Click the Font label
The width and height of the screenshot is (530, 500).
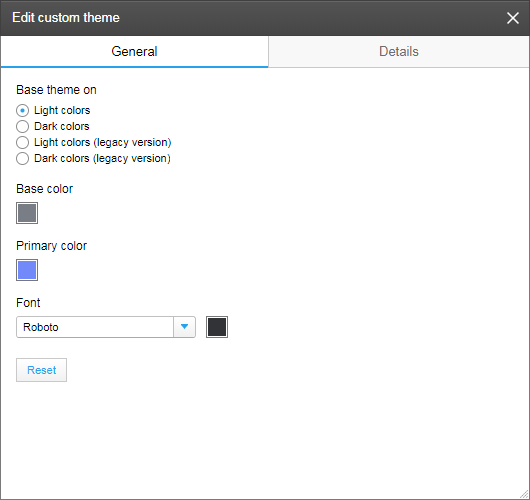(x=28, y=303)
